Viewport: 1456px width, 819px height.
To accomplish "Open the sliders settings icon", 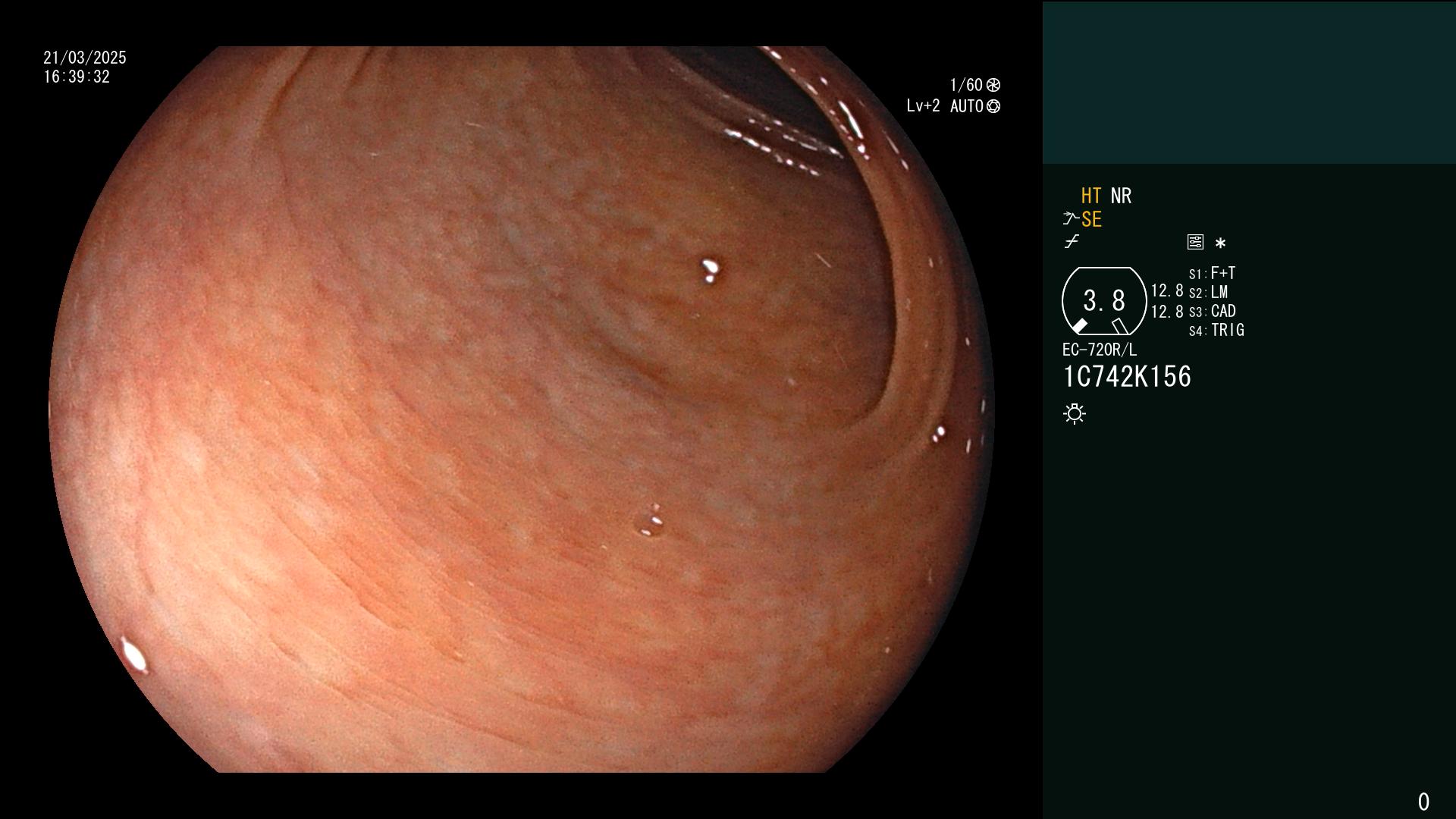I will point(1195,243).
